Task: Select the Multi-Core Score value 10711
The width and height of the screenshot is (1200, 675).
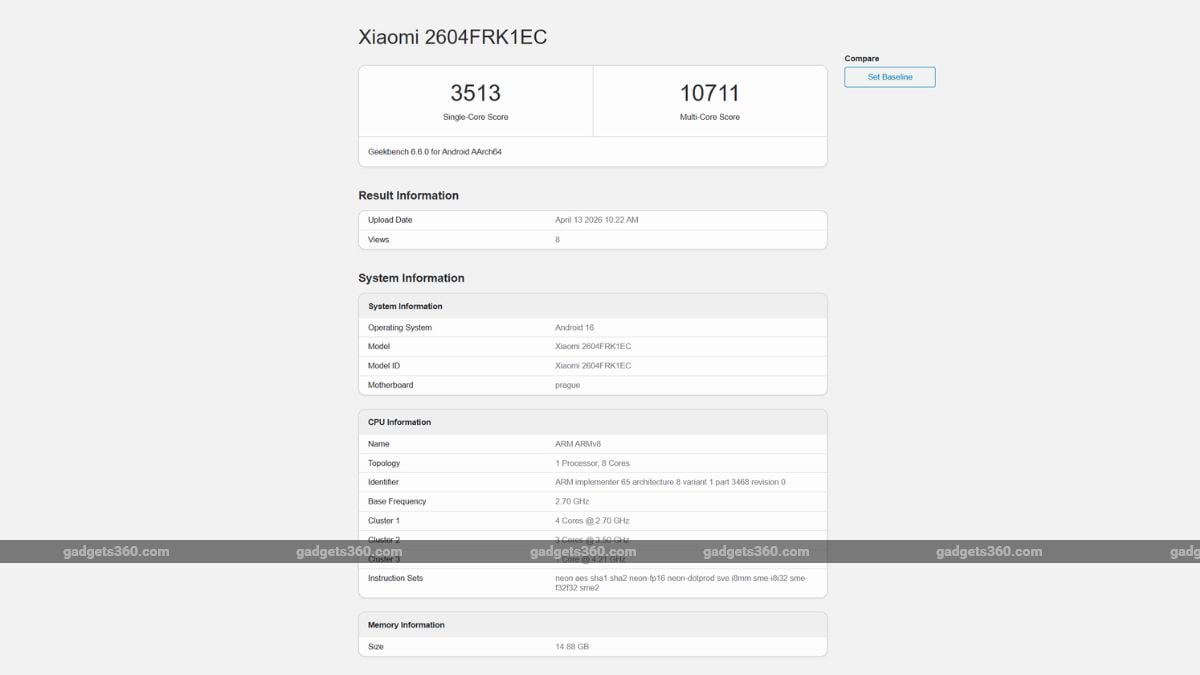Action: (710, 93)
